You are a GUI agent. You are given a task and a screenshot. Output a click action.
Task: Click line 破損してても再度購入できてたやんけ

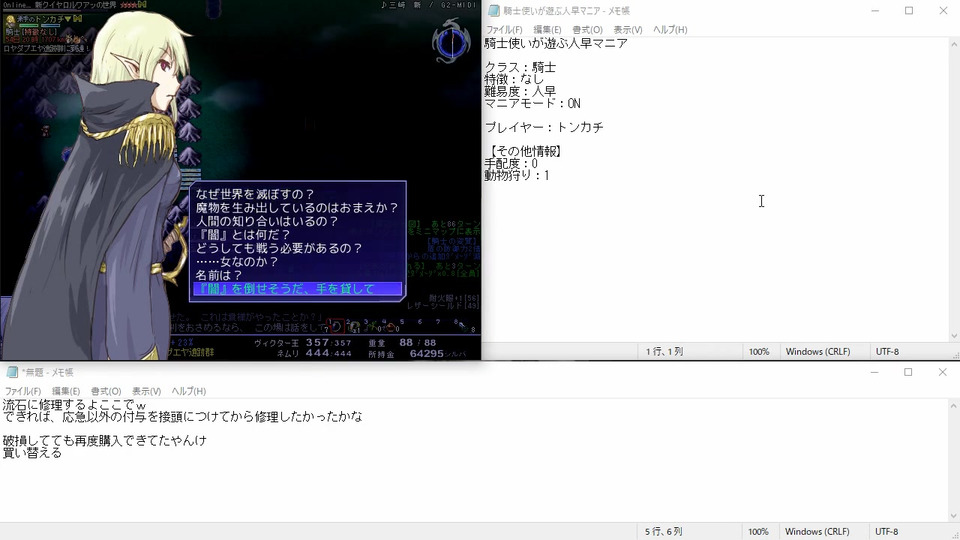(105, 440)
